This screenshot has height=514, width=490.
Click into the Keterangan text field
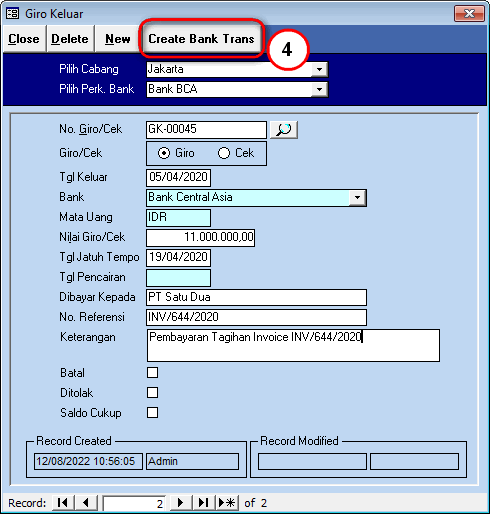[293, 345]
